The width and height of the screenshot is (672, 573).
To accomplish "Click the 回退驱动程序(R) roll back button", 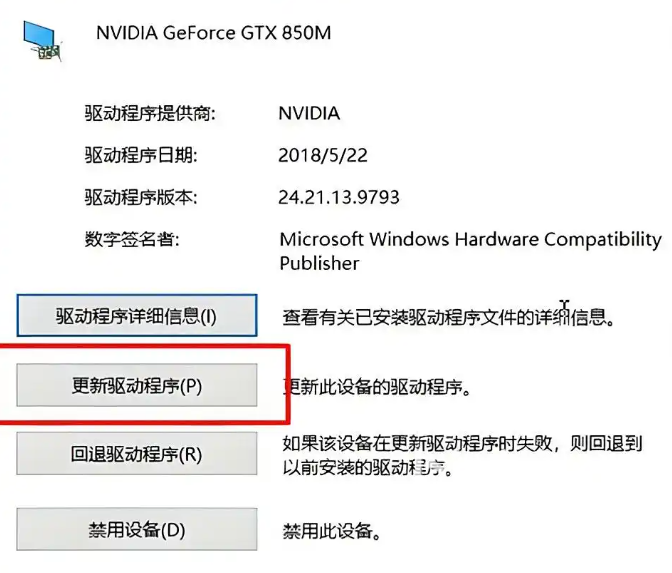I will click(x=136, y=454).
